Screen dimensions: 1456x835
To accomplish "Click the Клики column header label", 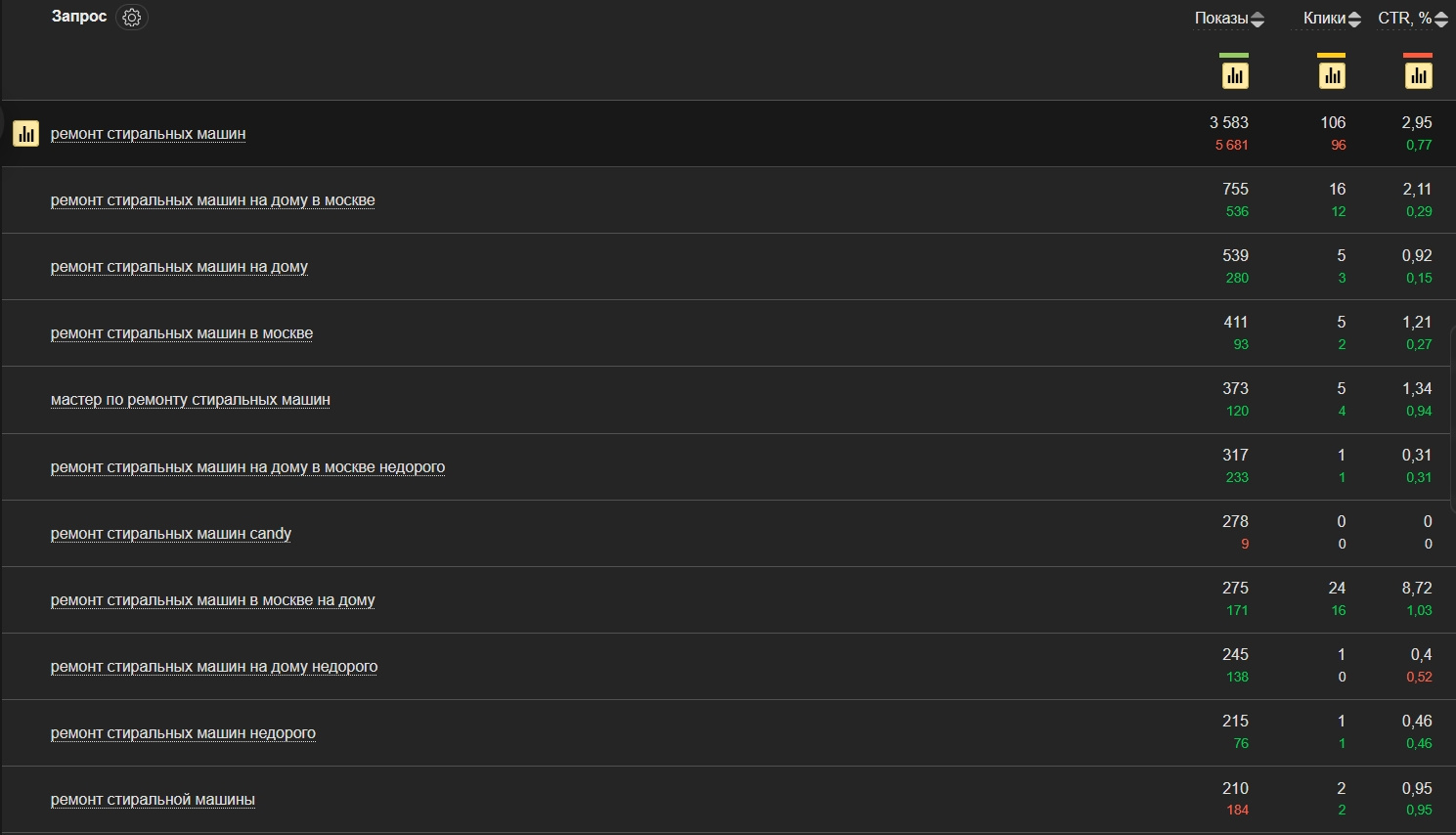I will tap(1324, 19).
